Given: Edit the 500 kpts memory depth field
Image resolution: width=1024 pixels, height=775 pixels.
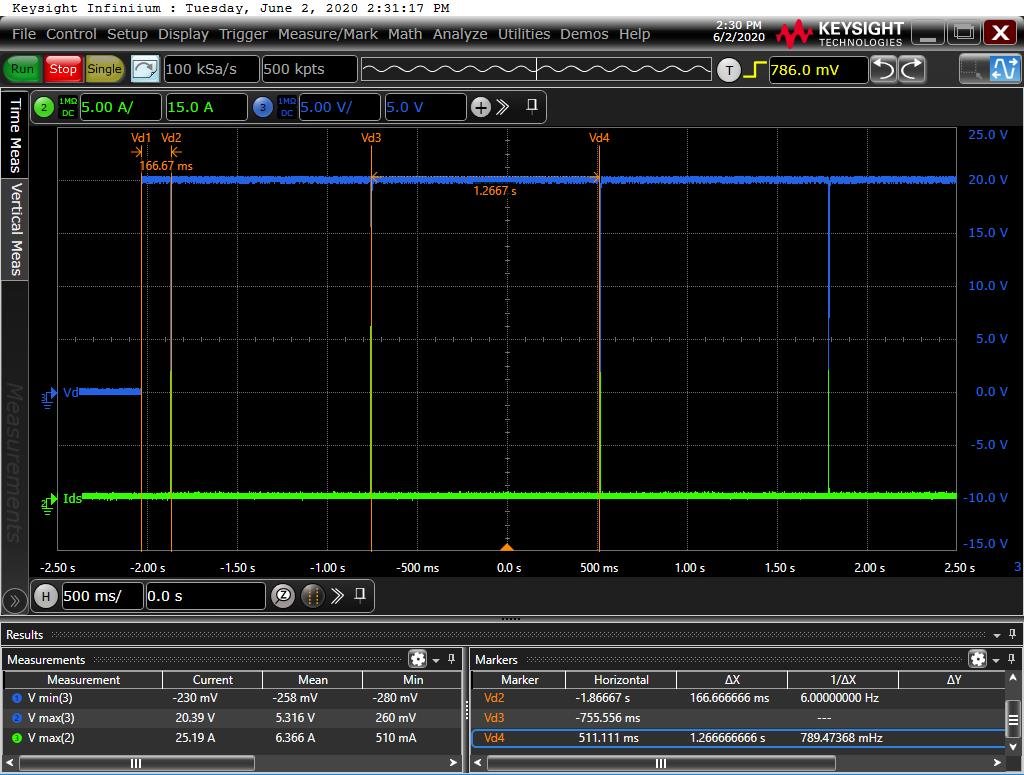Looking at the screenshot, I should coord(309,69).
